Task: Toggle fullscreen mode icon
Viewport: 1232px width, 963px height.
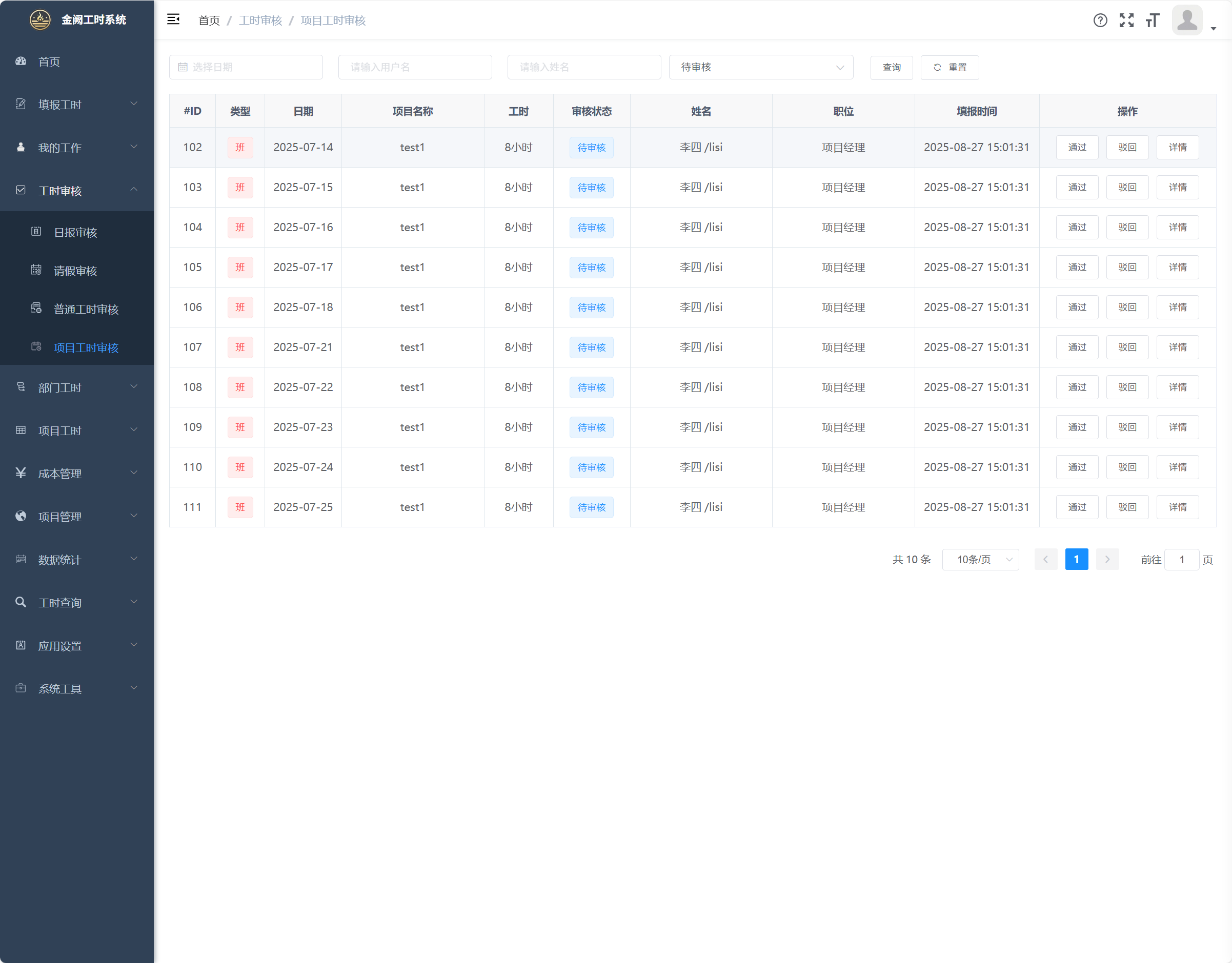Action: pyautogui.click(x=1126, y=21)
